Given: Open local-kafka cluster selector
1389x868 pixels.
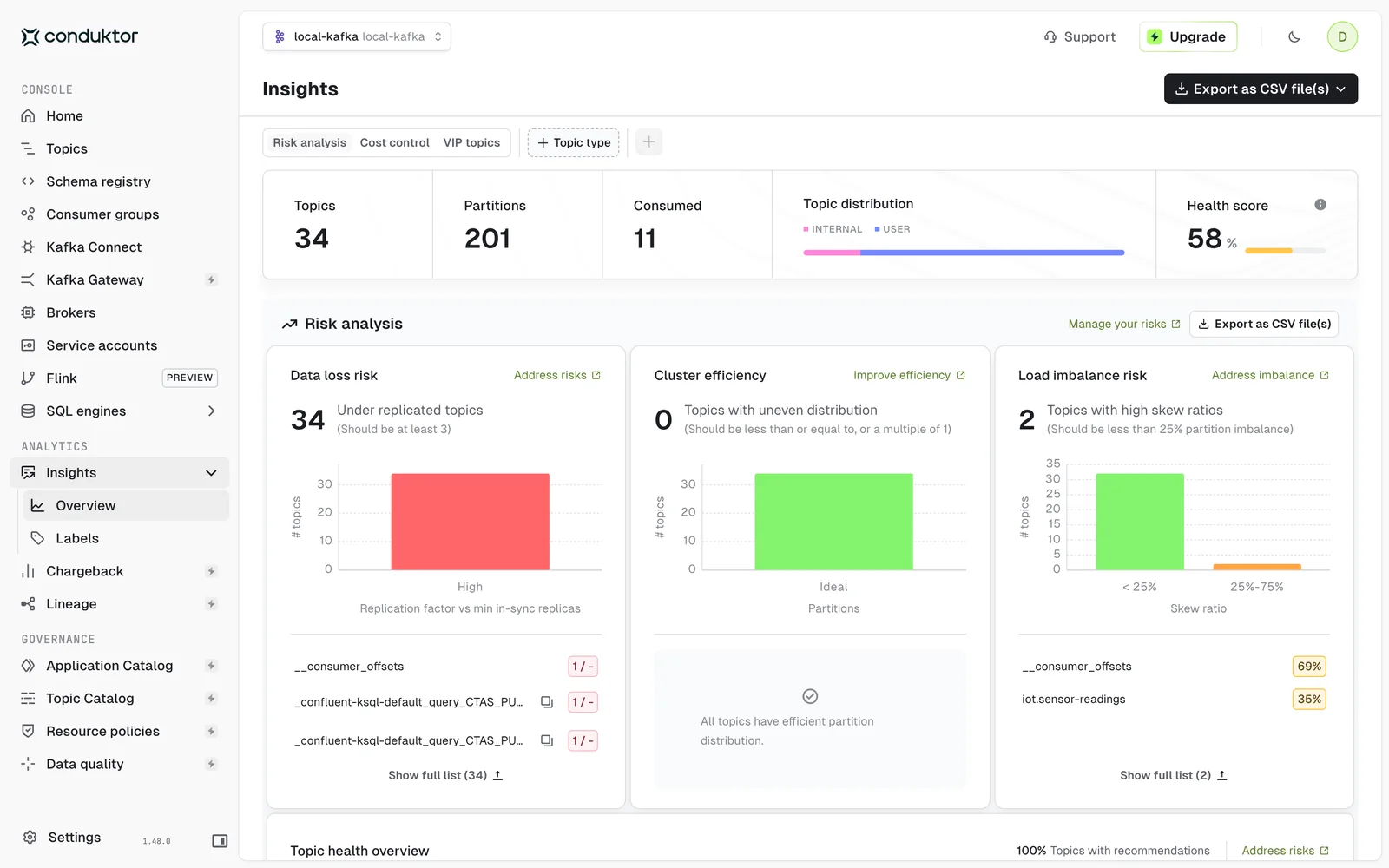Looking at the screenshot, I should (x=357, y=36).
